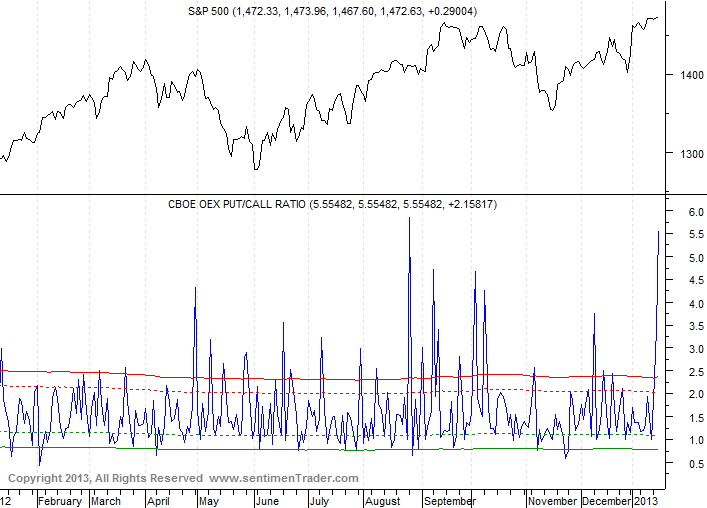Click the December month label
Screen dimensions: 707x508
click(x=606, y=501)
